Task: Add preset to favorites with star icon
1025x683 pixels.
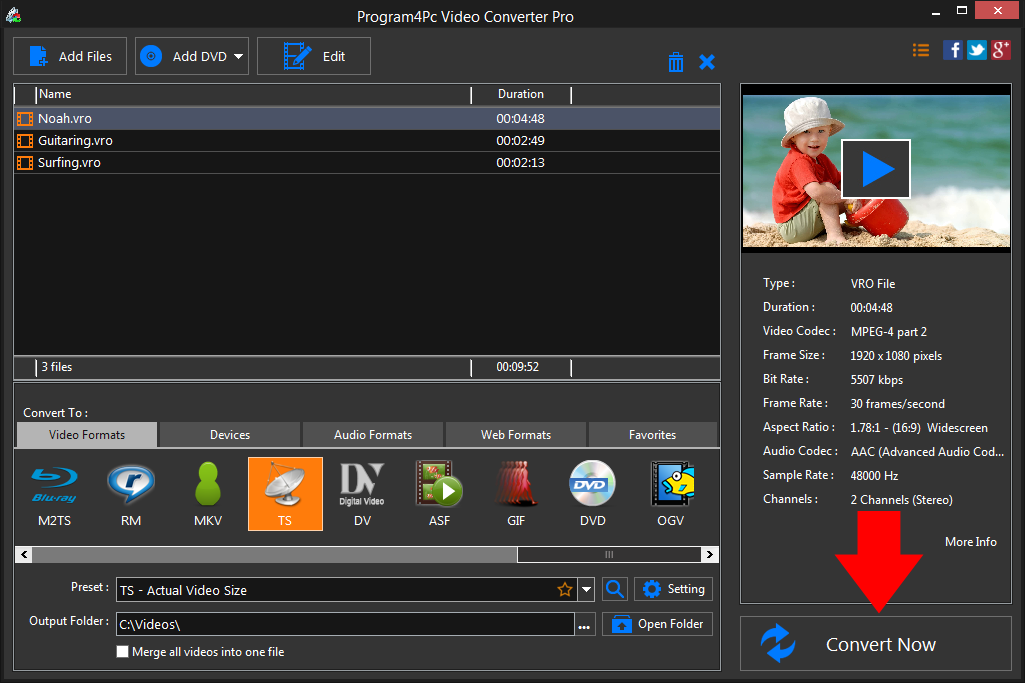Action: pyautogui.click(x=565, y=590)
